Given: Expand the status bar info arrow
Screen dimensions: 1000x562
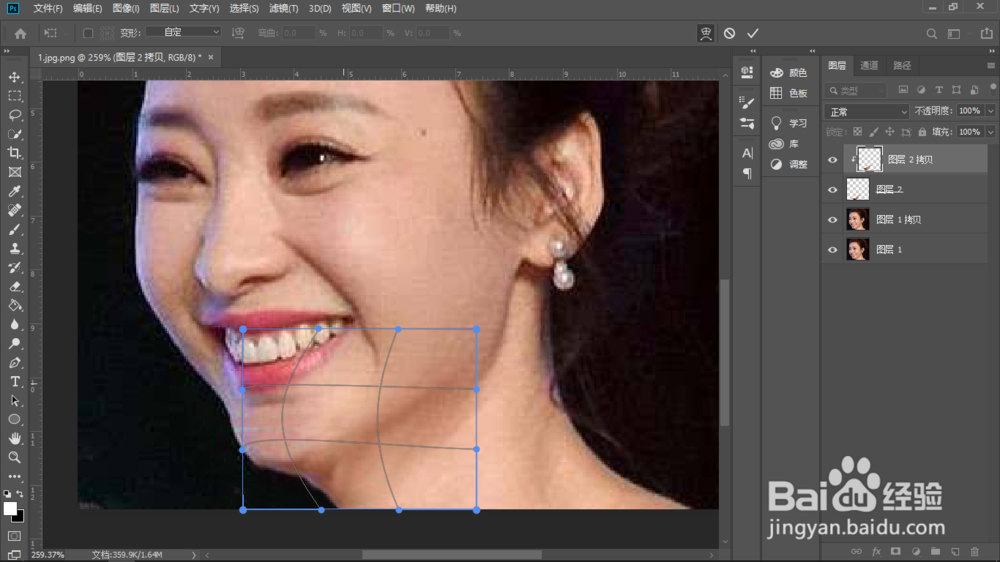Looking at the screenshot, I should [x=193, y=555].
